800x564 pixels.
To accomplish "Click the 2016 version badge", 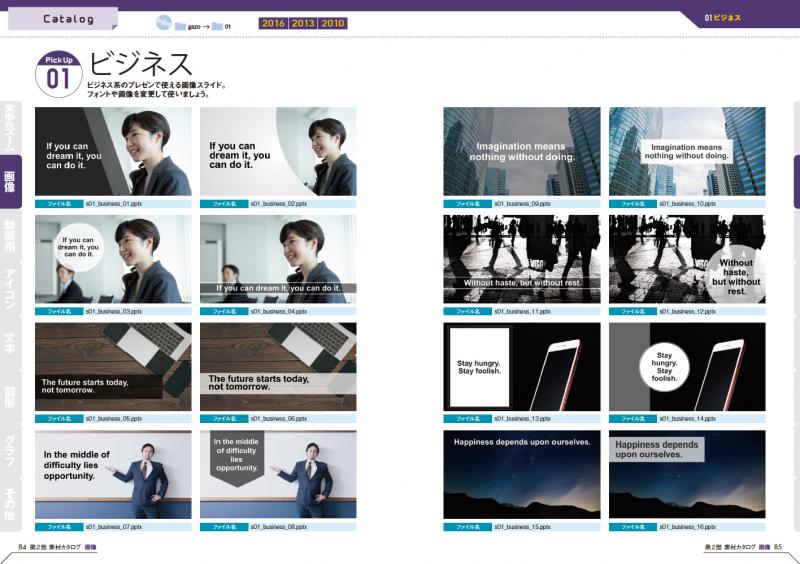I will [273, 23].
